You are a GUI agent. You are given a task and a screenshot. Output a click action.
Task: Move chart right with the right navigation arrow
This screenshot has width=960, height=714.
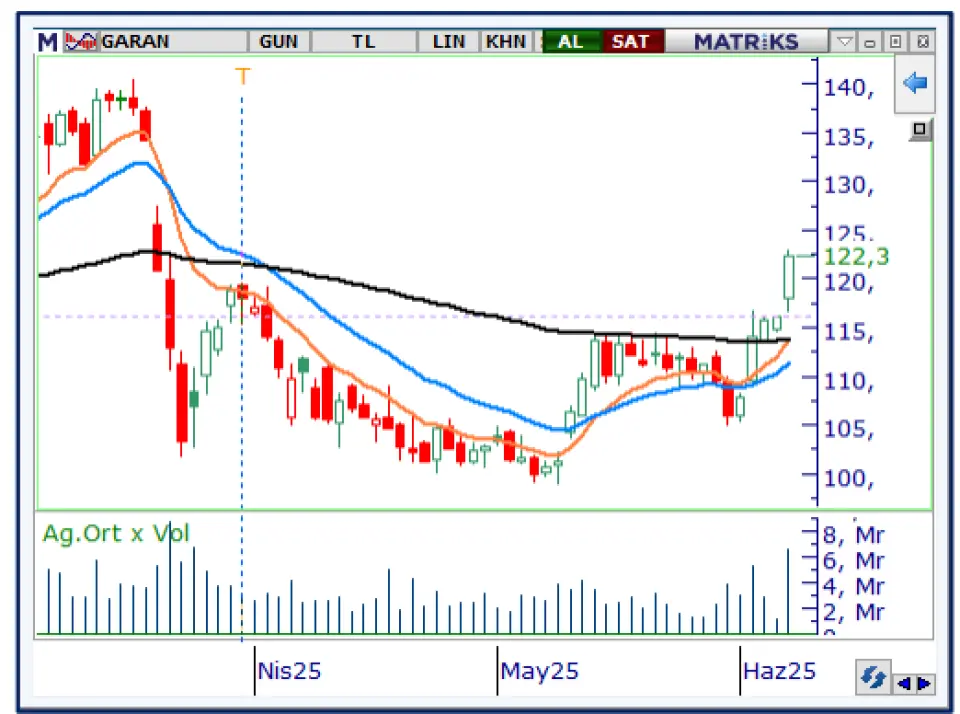(924, 683)
